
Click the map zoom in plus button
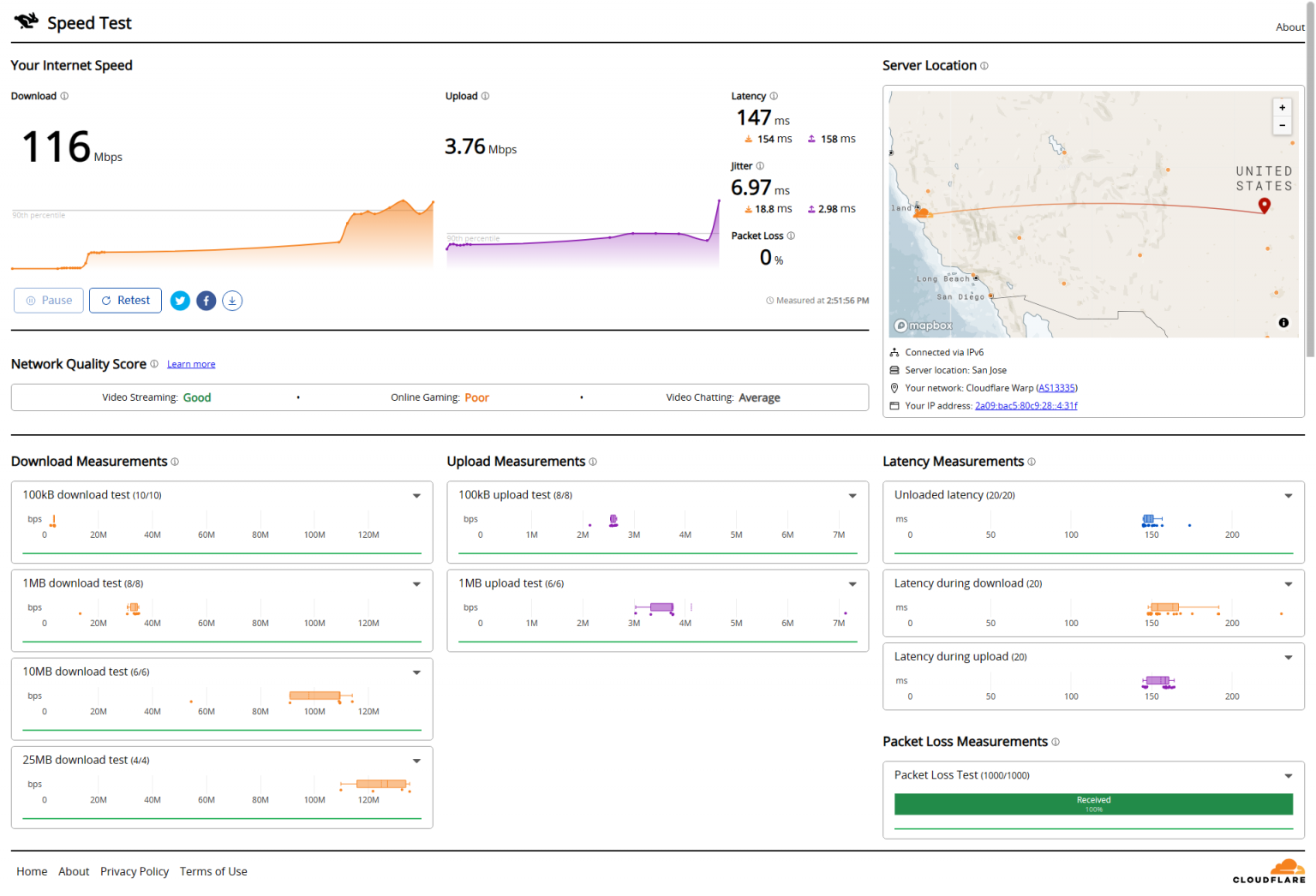[x=1282, y=108]
